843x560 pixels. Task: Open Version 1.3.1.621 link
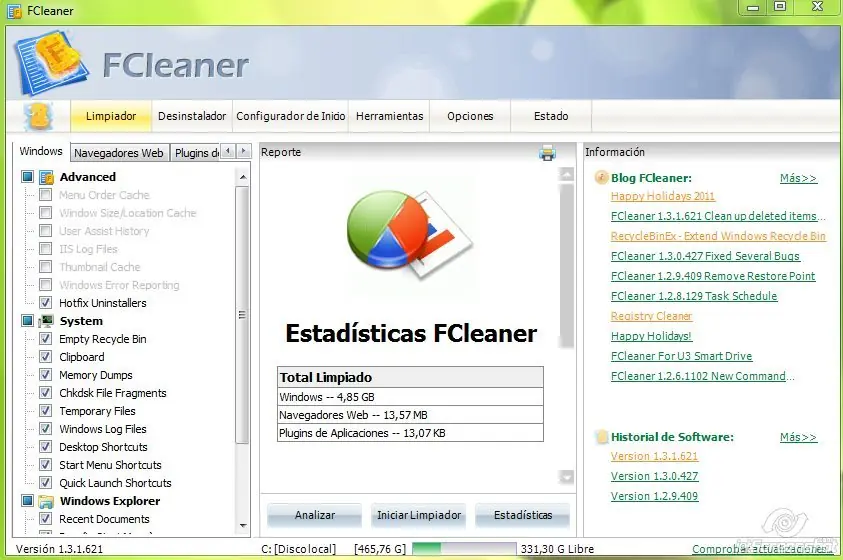coord(654,456)
